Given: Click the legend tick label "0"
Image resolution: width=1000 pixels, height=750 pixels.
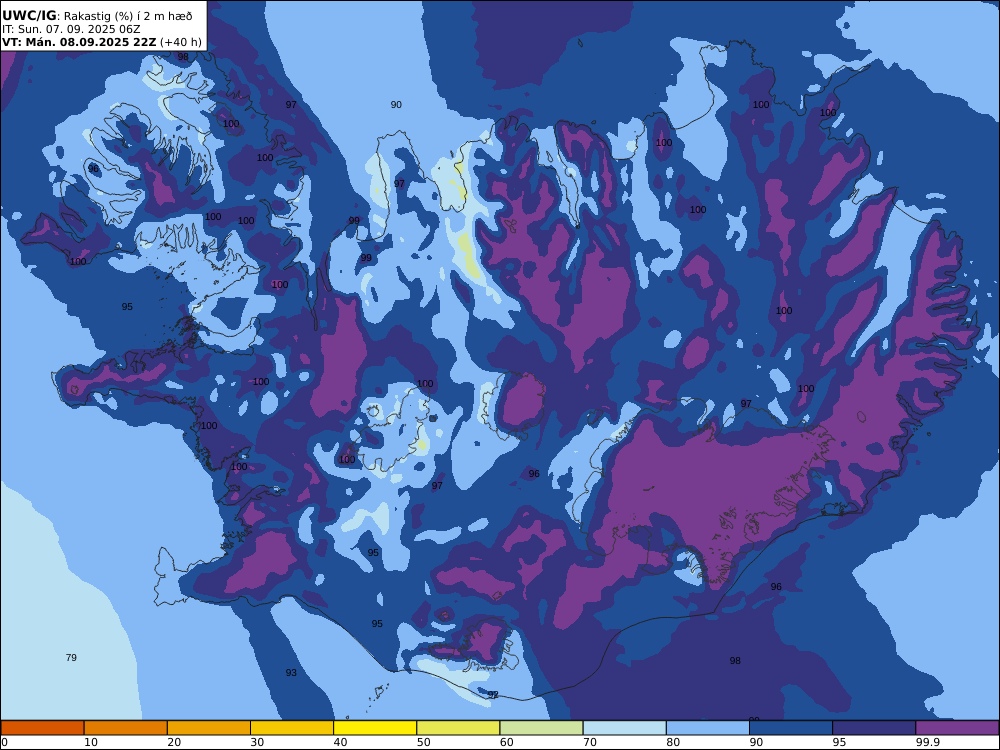Looking at the screenshot, I should tap(4, 742).
